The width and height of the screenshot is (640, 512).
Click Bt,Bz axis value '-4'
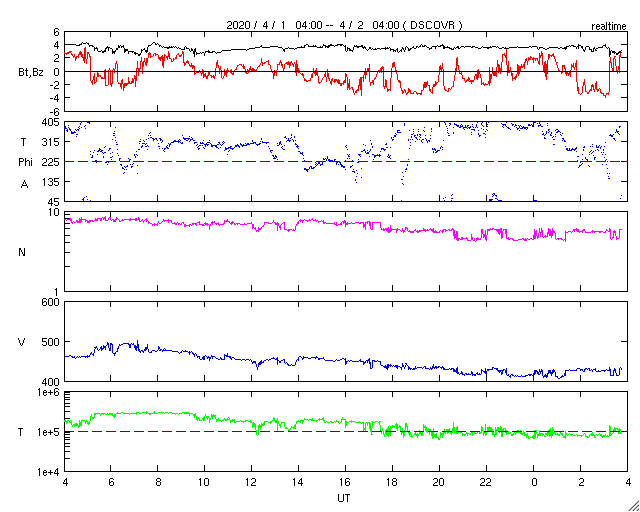click(x=54, y=98)
